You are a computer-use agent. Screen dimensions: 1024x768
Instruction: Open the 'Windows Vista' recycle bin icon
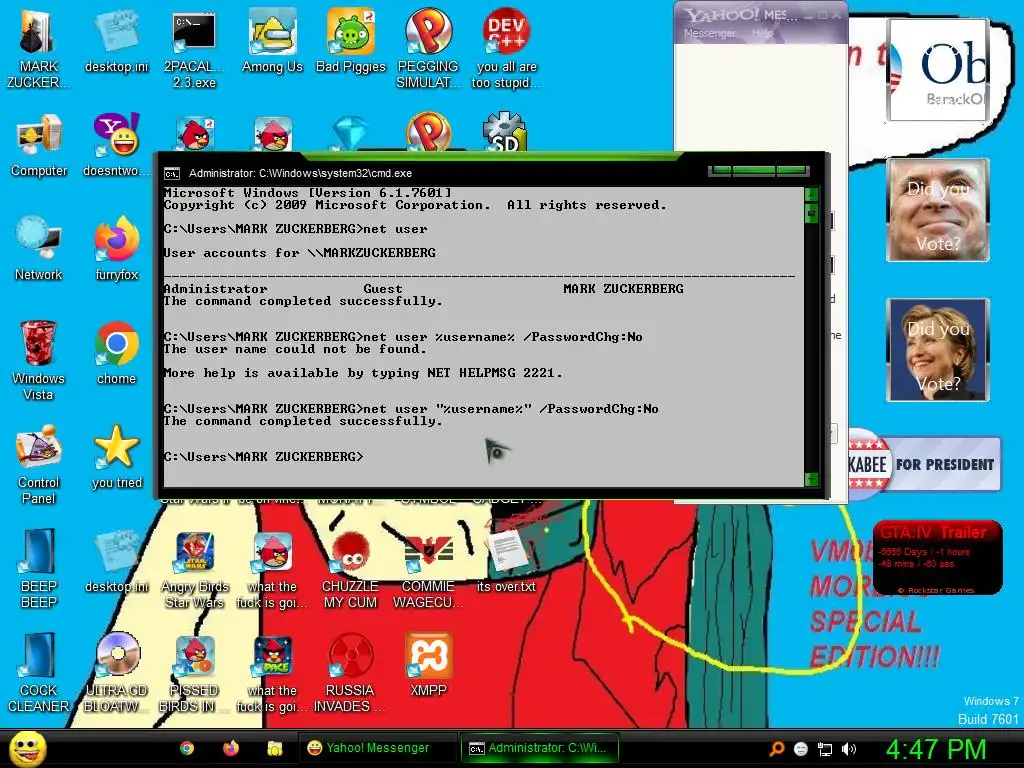point(38,360)
